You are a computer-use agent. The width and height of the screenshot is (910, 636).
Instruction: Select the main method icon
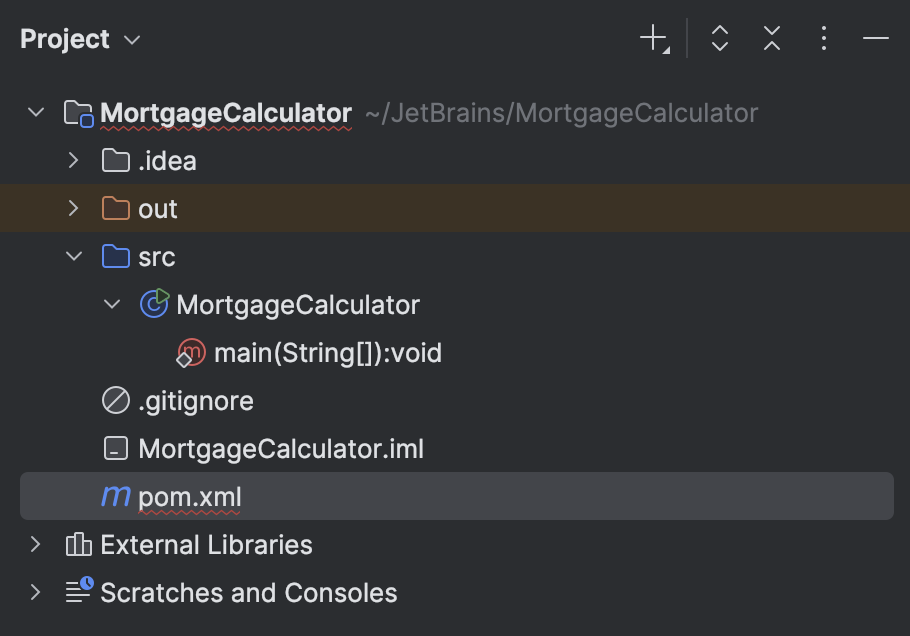coord(190,352)
